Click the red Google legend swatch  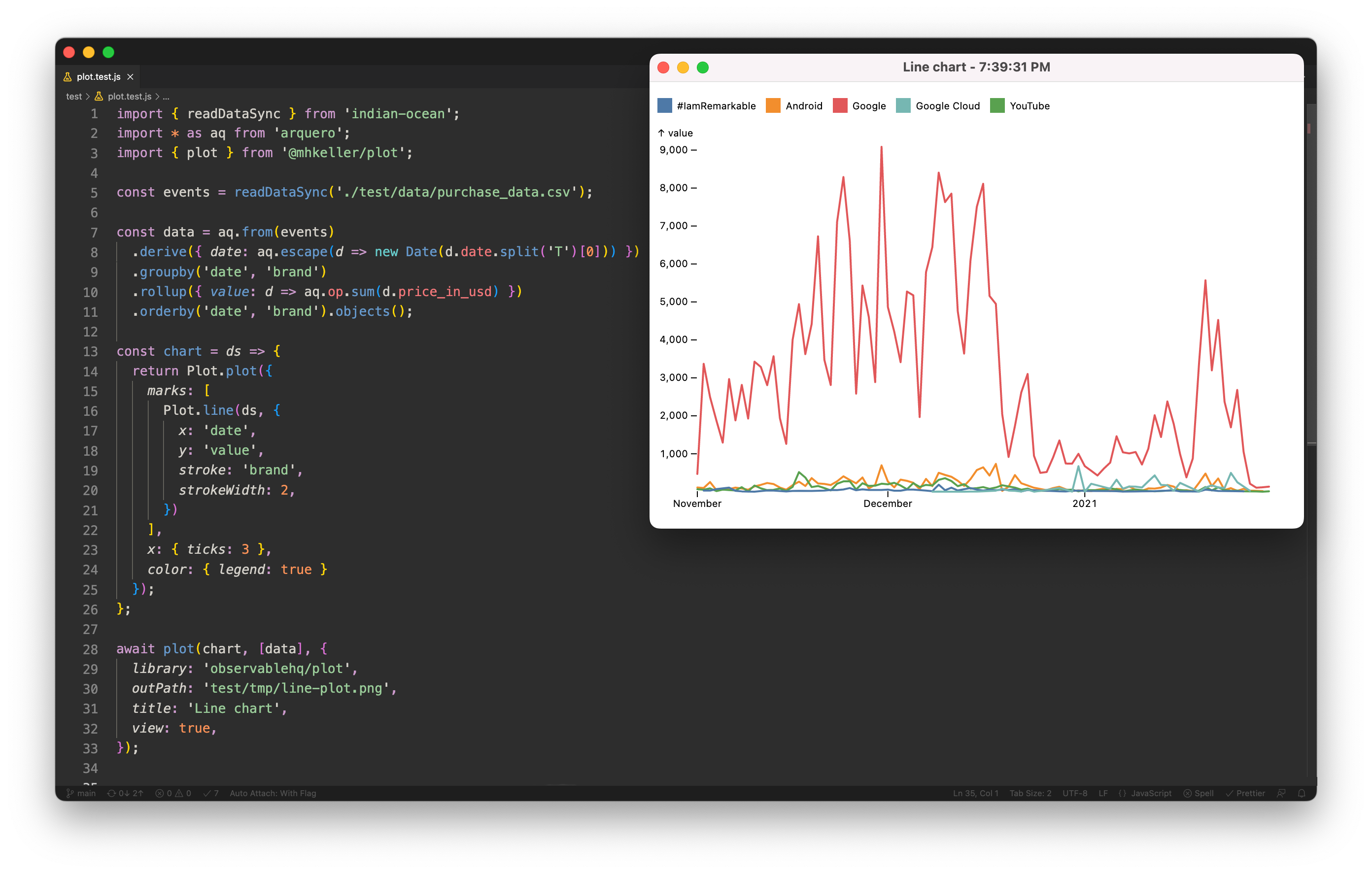[x=840, y=105]
